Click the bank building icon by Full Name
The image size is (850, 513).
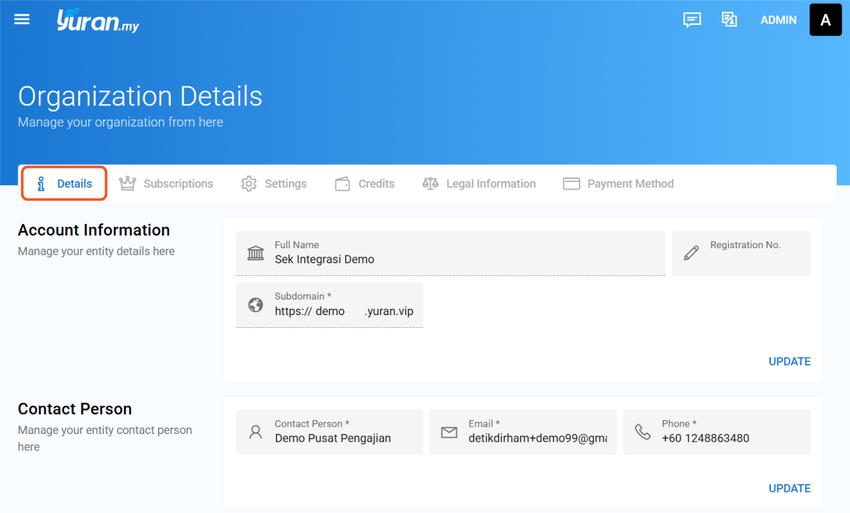tap(255, 253)
